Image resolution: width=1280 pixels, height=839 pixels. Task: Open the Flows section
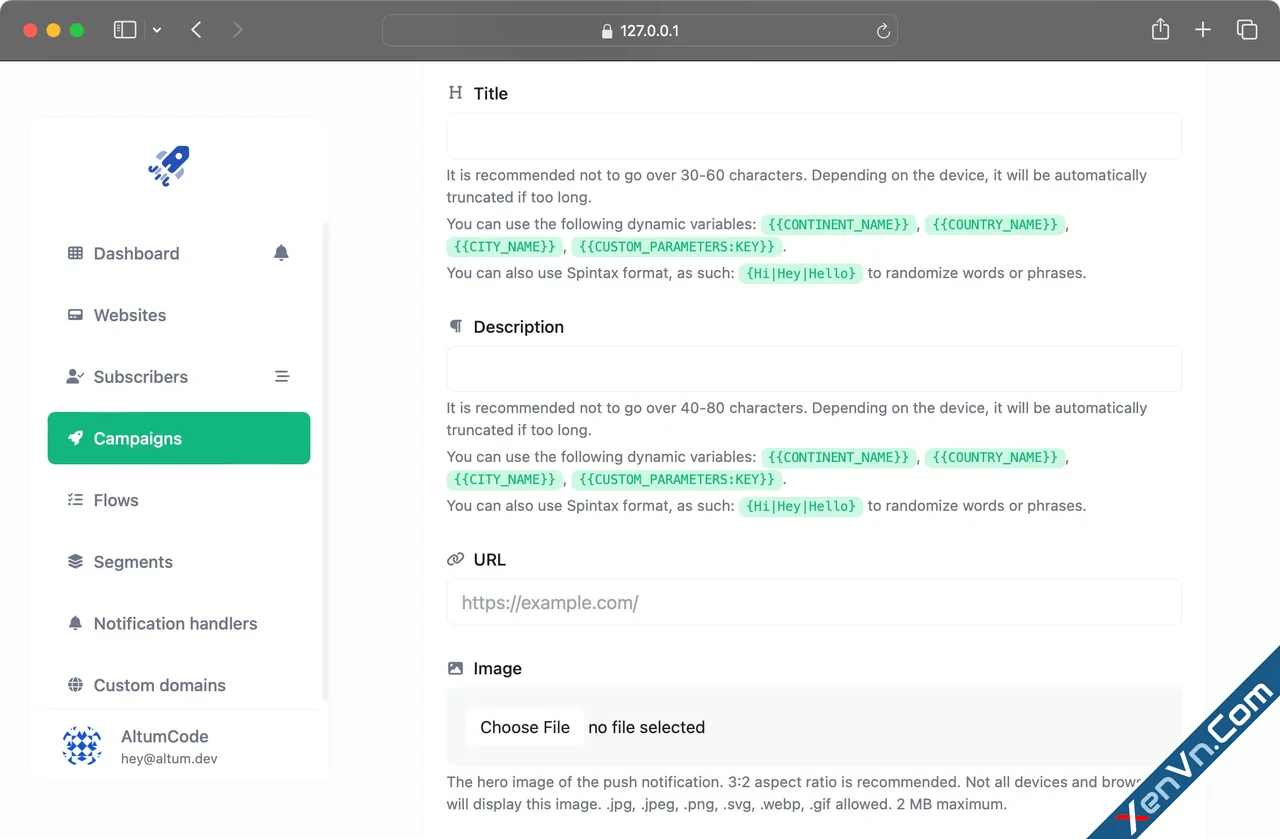[x=116, y=500]
